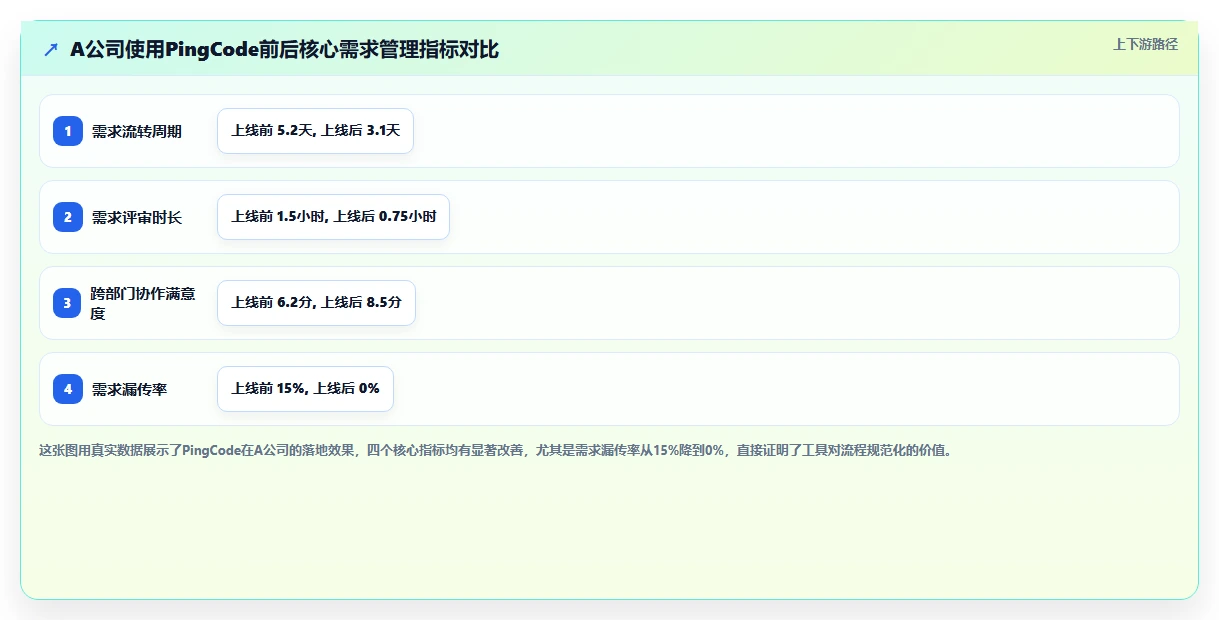Click number badge 1 for 需求流转周期
This screenshot has height=620, width=1219.
click(68, 131)
